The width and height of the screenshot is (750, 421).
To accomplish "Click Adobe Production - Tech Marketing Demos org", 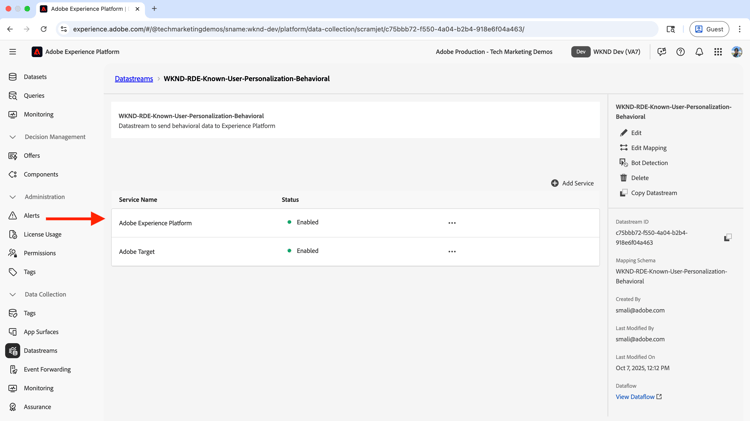I will tap(494, 52).
